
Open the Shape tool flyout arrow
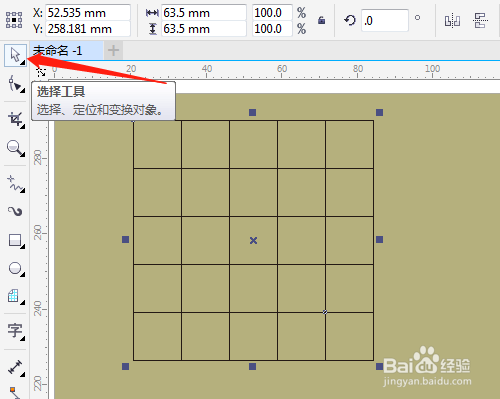click(x=22, y=91)
